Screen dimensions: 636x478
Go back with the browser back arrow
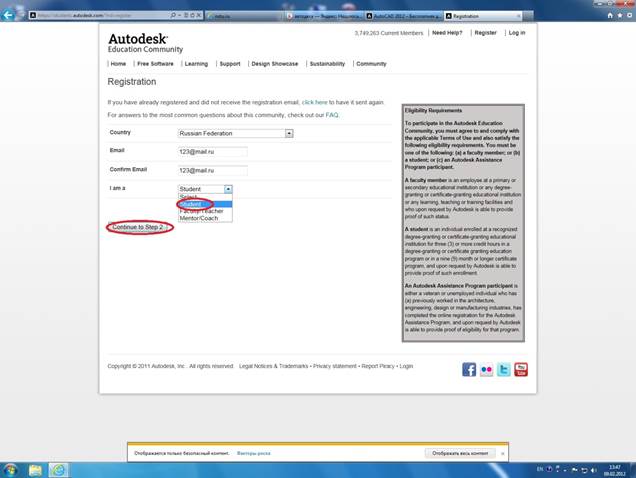9,15
